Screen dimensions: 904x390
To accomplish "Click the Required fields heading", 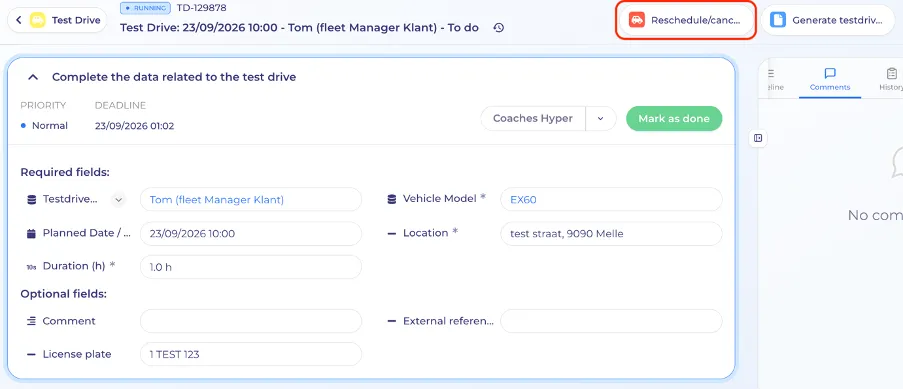I will [65, 172].
